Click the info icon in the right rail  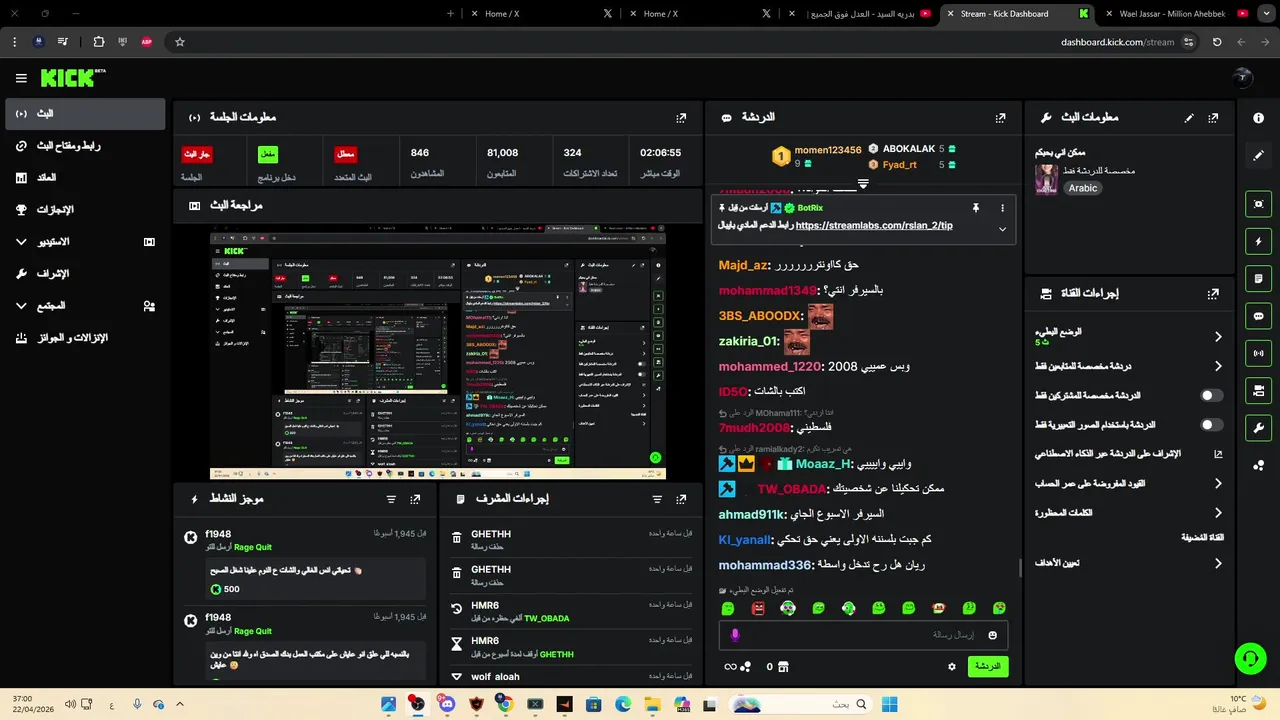[1258, 118]
